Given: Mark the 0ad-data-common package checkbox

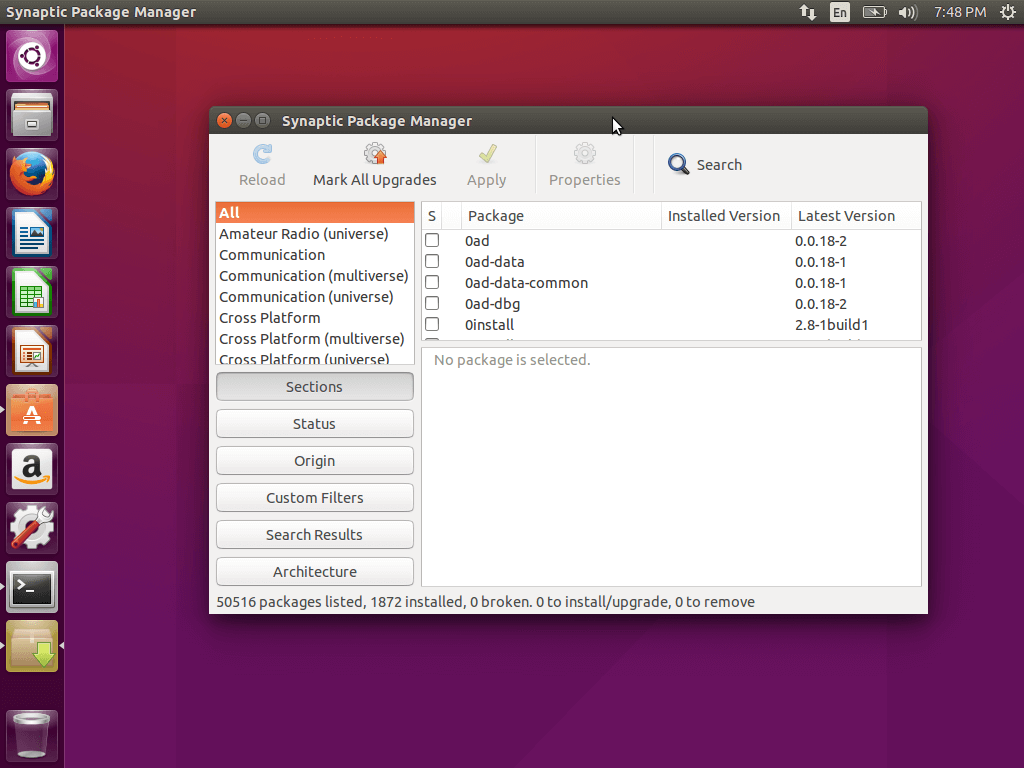Looking at the screenshot, I should pyautogui.click(x=432, y=283).
